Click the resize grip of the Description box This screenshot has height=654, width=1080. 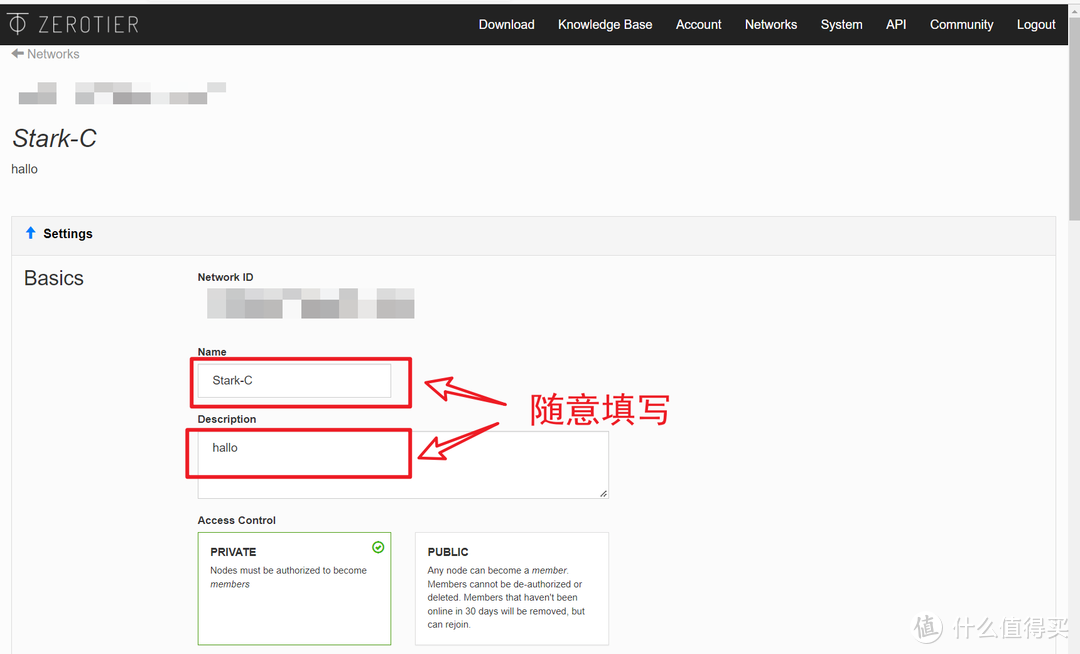coord(603,493)
